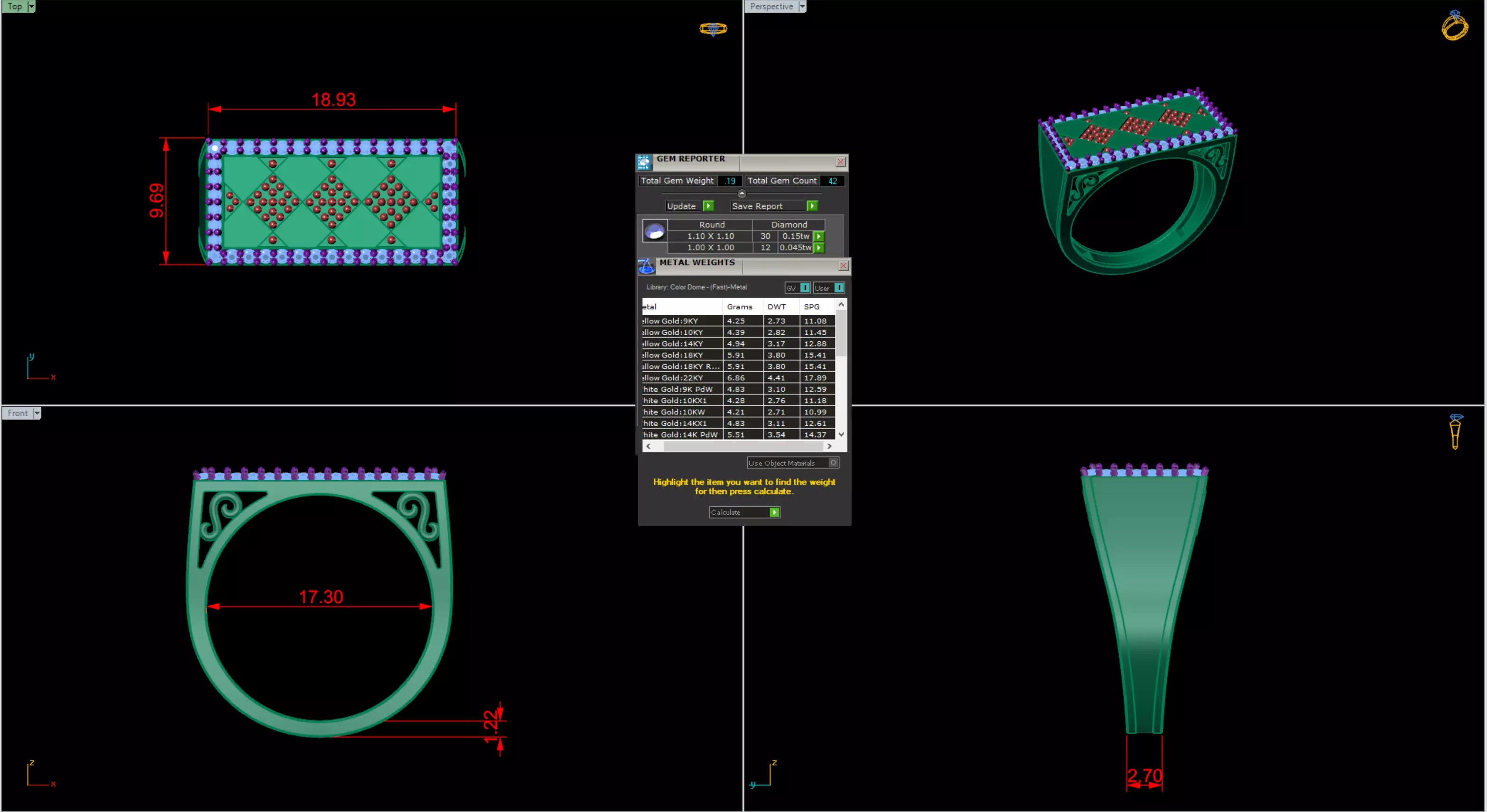The image size is (1487, 812).
Task: Select the Perspective viewport label
Action: (x=772, y=6)
